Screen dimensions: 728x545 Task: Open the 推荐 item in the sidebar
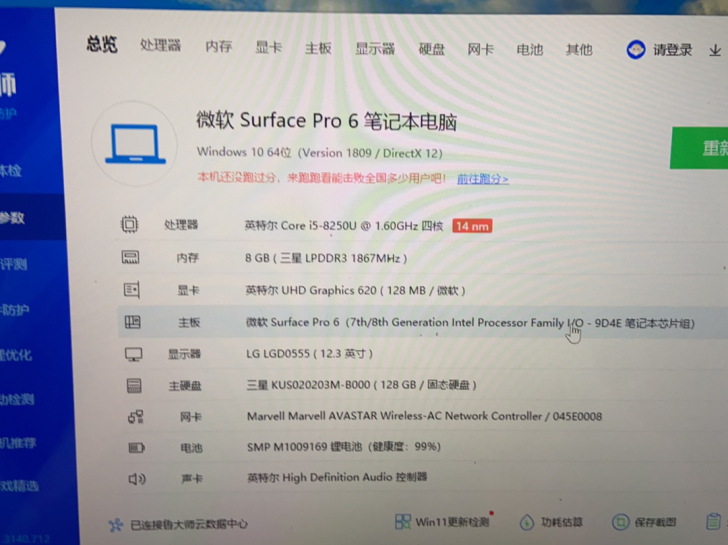[x=18, y=443]
